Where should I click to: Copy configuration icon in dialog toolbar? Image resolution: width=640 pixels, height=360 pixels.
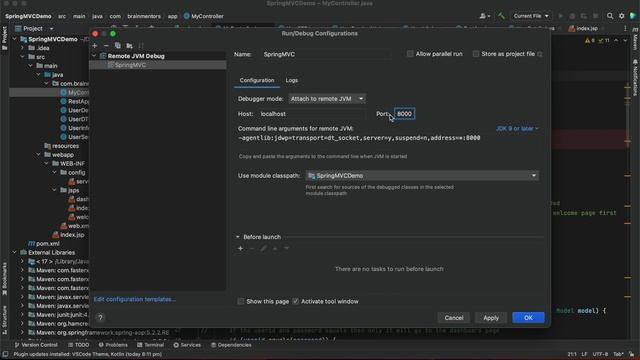pos(118,46)
